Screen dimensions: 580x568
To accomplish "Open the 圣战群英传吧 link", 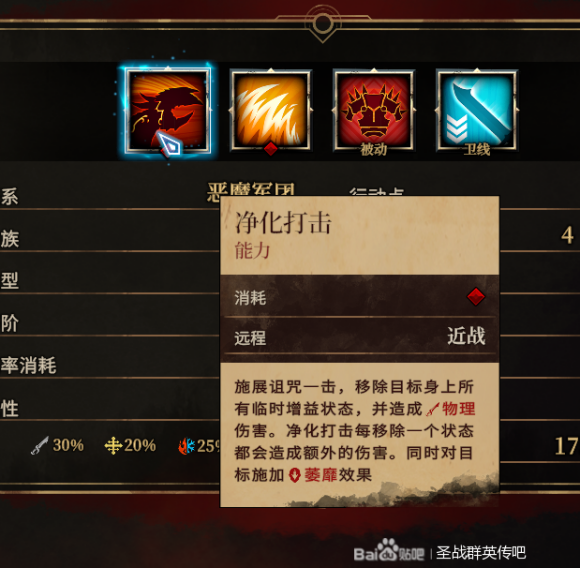I will pyautogui.click(x=481, y=553).
